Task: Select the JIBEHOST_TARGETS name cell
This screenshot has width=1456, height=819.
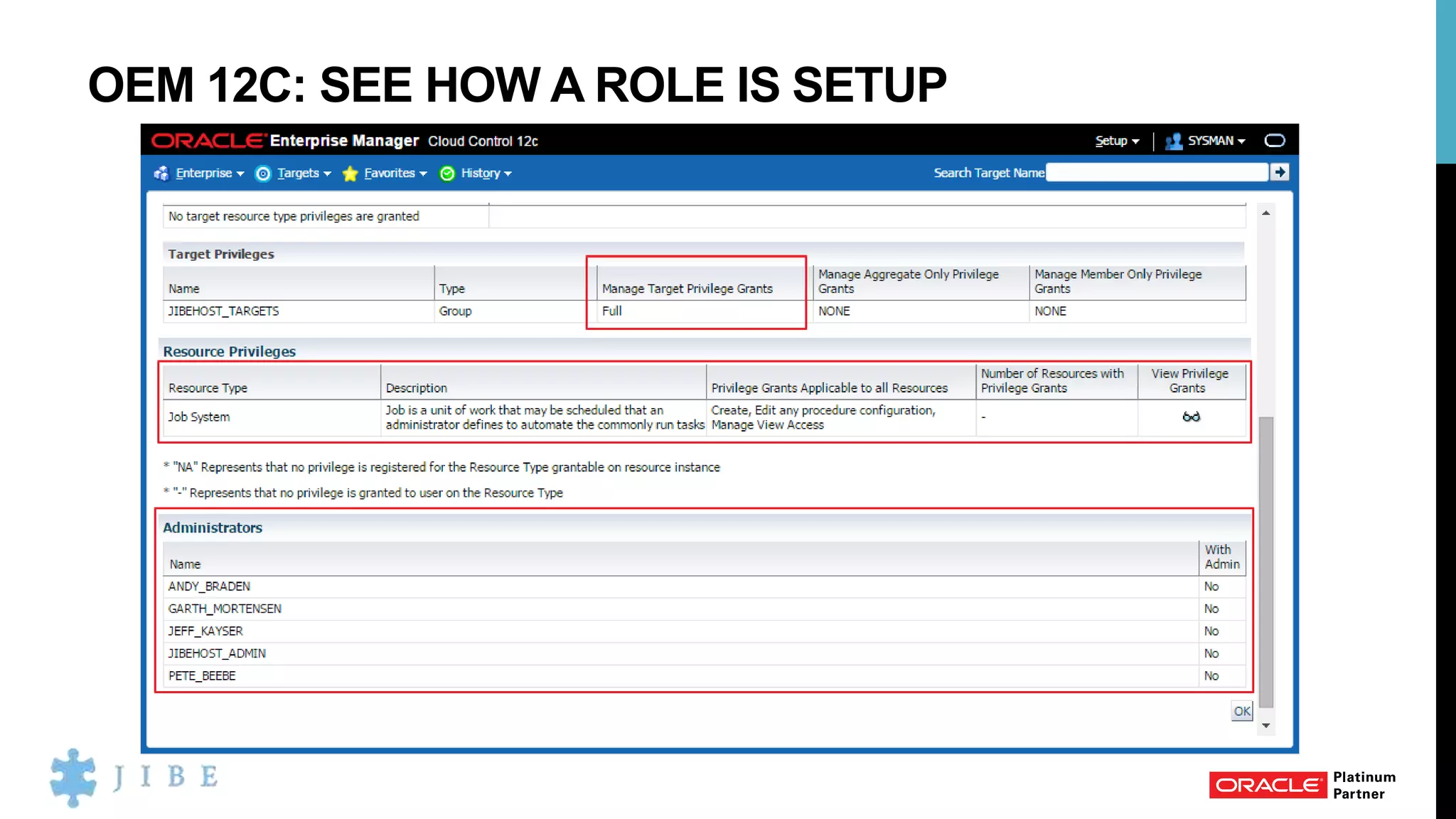Action: click(299, 311)
